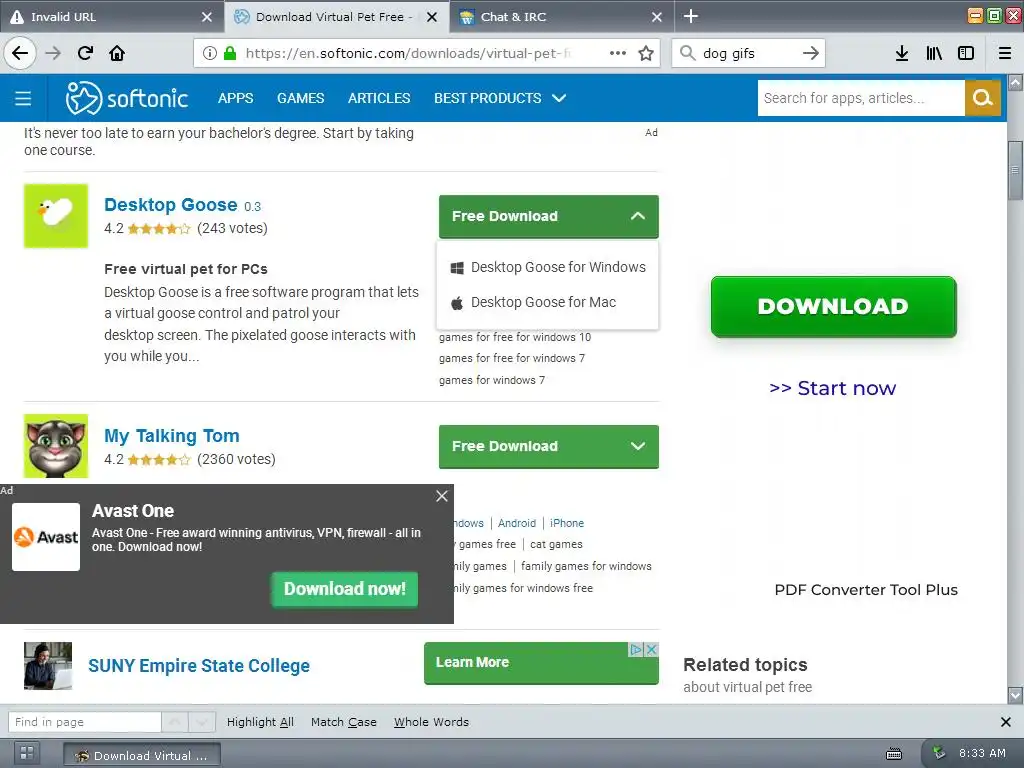
Task: Switch to the Chat & IRC tab
Action: coord(560,17)
